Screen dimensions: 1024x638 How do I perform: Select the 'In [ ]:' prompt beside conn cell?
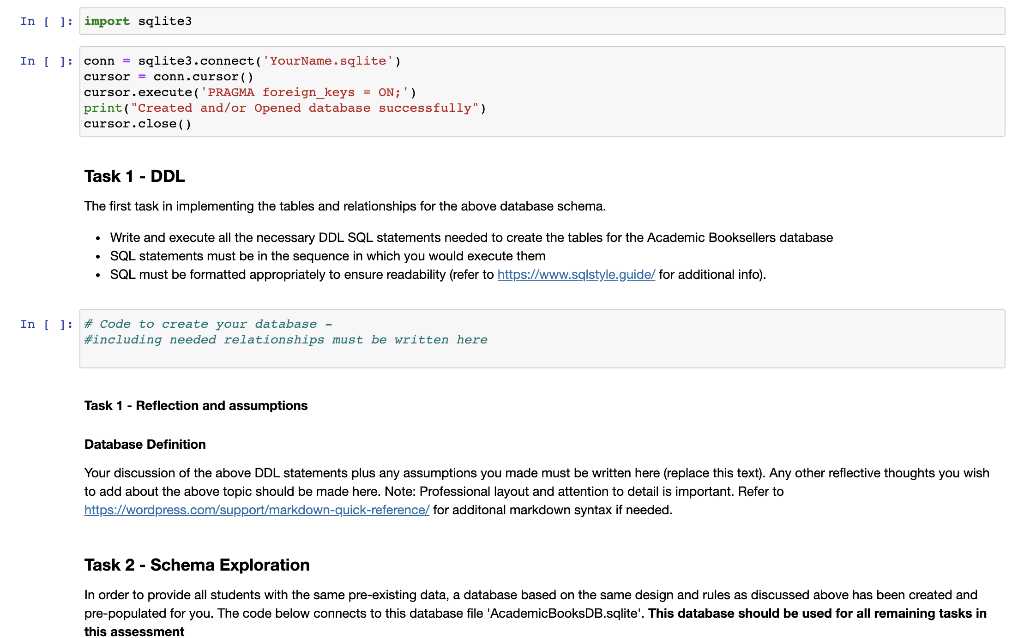point(46,61)
